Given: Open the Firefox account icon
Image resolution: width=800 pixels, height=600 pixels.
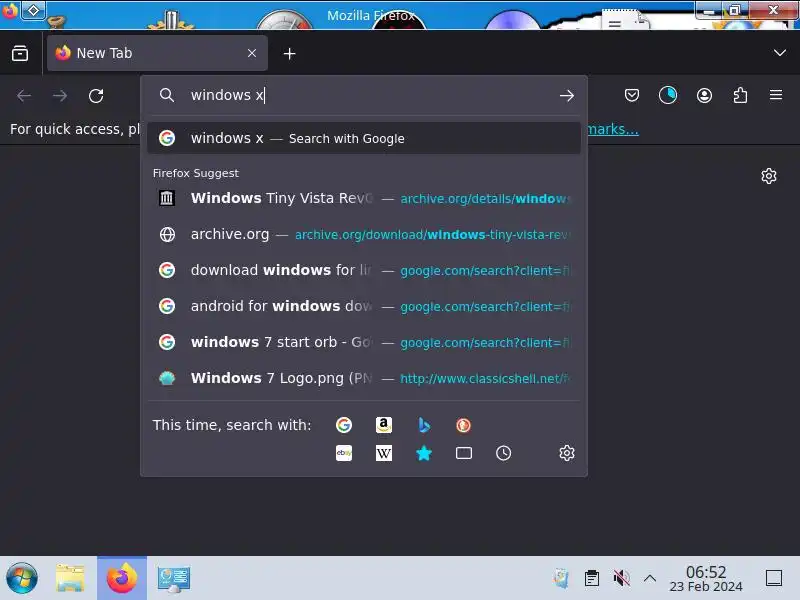Looking at the screenshot, I should tap(704, 95).
